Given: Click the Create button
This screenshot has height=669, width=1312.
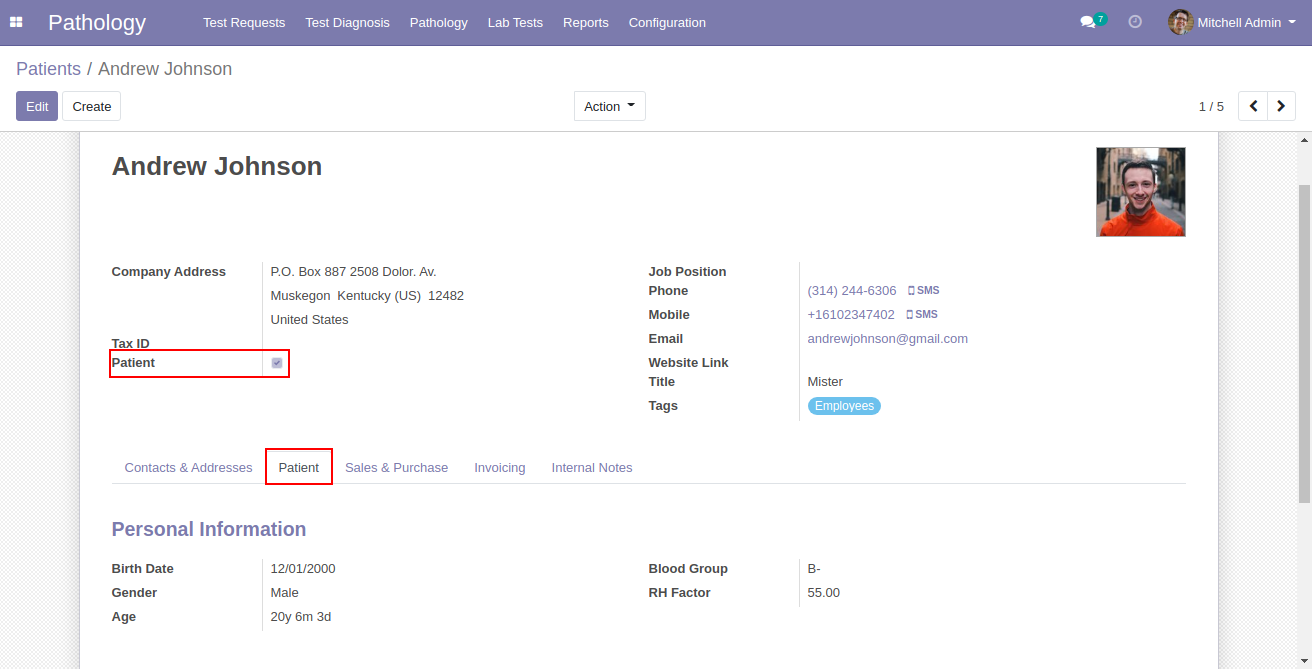Looking at the screenshot, I should point(92,106).
